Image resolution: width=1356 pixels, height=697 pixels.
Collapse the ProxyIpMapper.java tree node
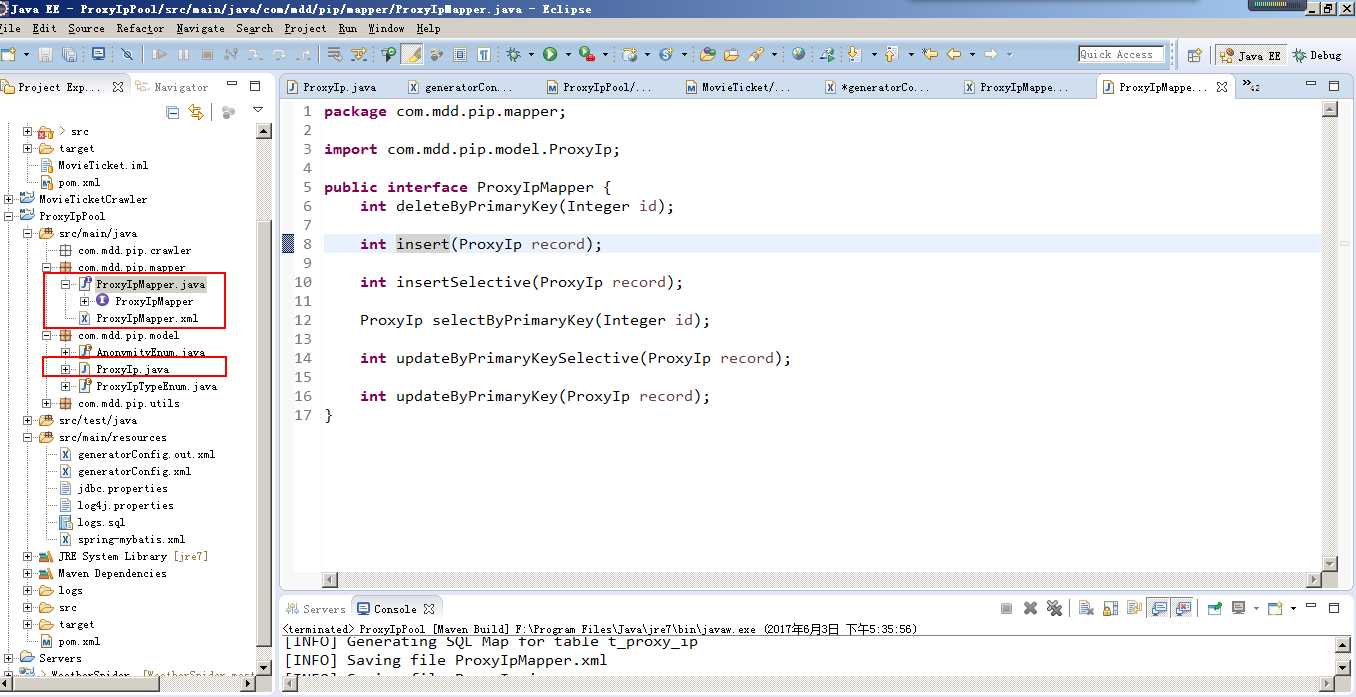[x=65, y=284]
